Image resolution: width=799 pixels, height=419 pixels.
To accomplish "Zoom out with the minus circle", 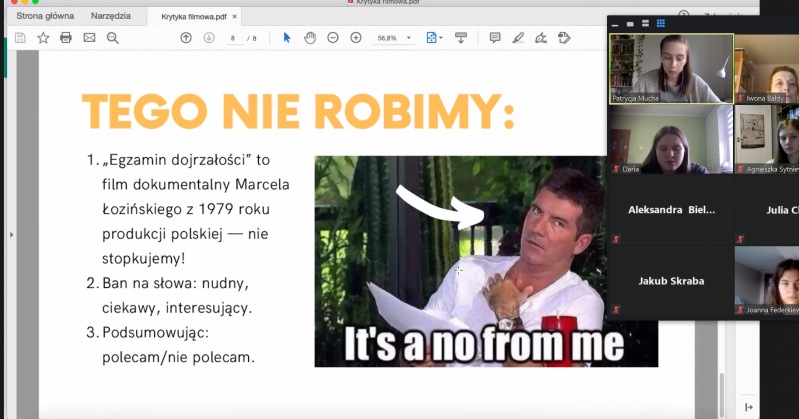I will click(333, 38).
